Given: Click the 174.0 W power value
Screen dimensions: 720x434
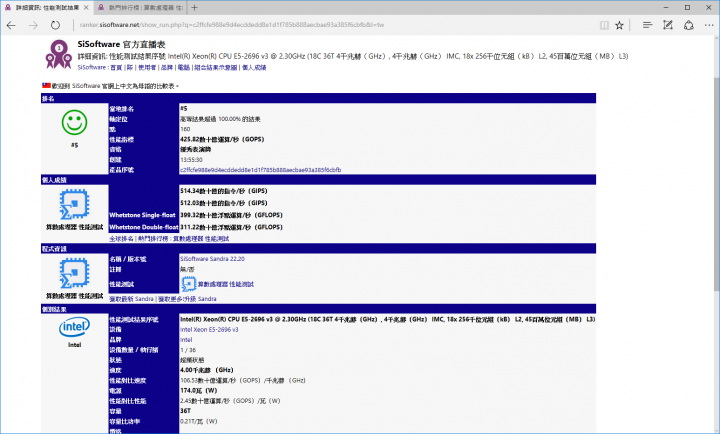Looking at the screenshot, I should tap(198, 390).
